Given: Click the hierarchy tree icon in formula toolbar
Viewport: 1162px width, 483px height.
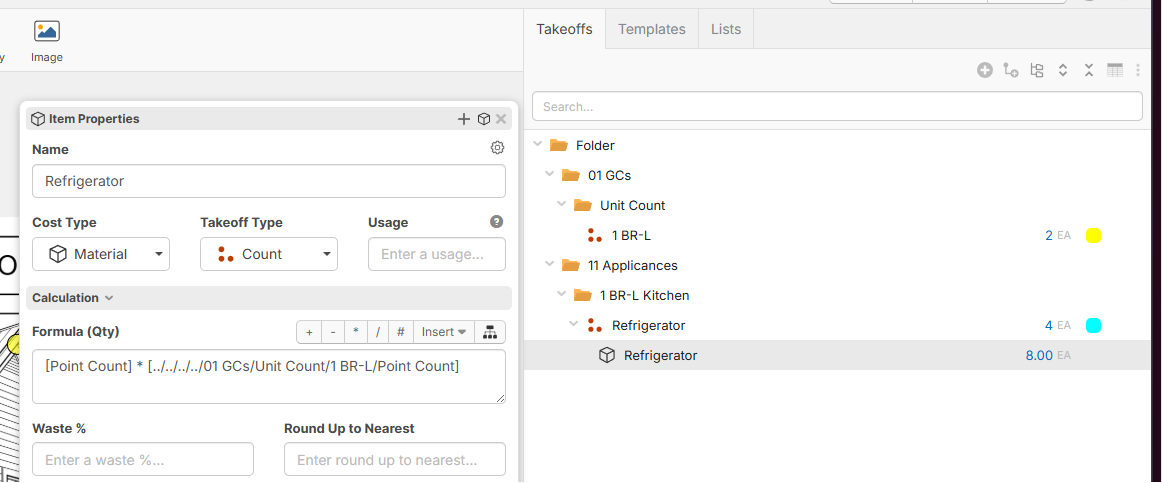Looking at the screenshot, I should tap(489, 332).
